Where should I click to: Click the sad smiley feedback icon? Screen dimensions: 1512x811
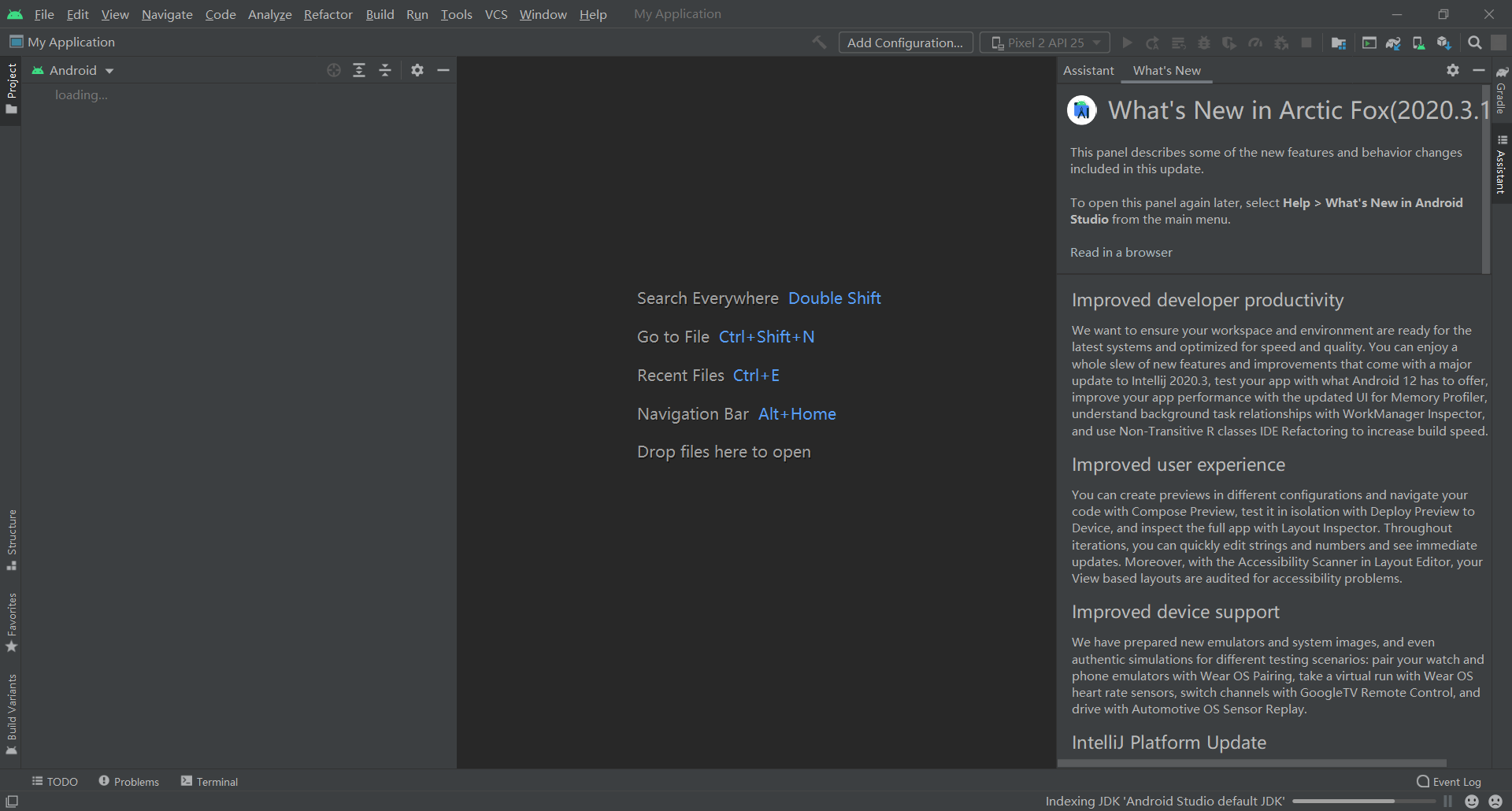(x=1495, y=802)
